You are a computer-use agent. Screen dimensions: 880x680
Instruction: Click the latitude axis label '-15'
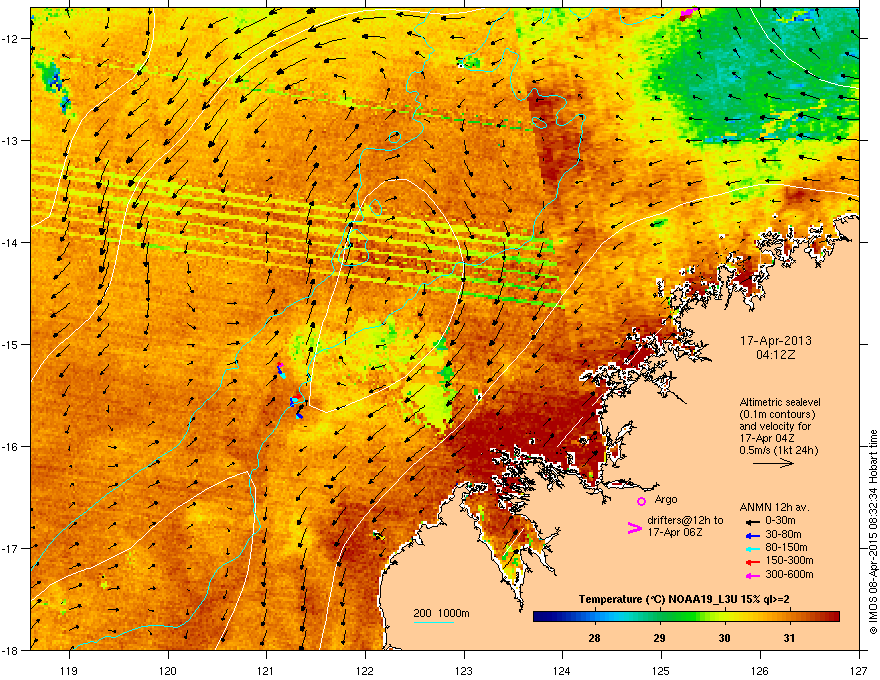click(x=11, y=344)
